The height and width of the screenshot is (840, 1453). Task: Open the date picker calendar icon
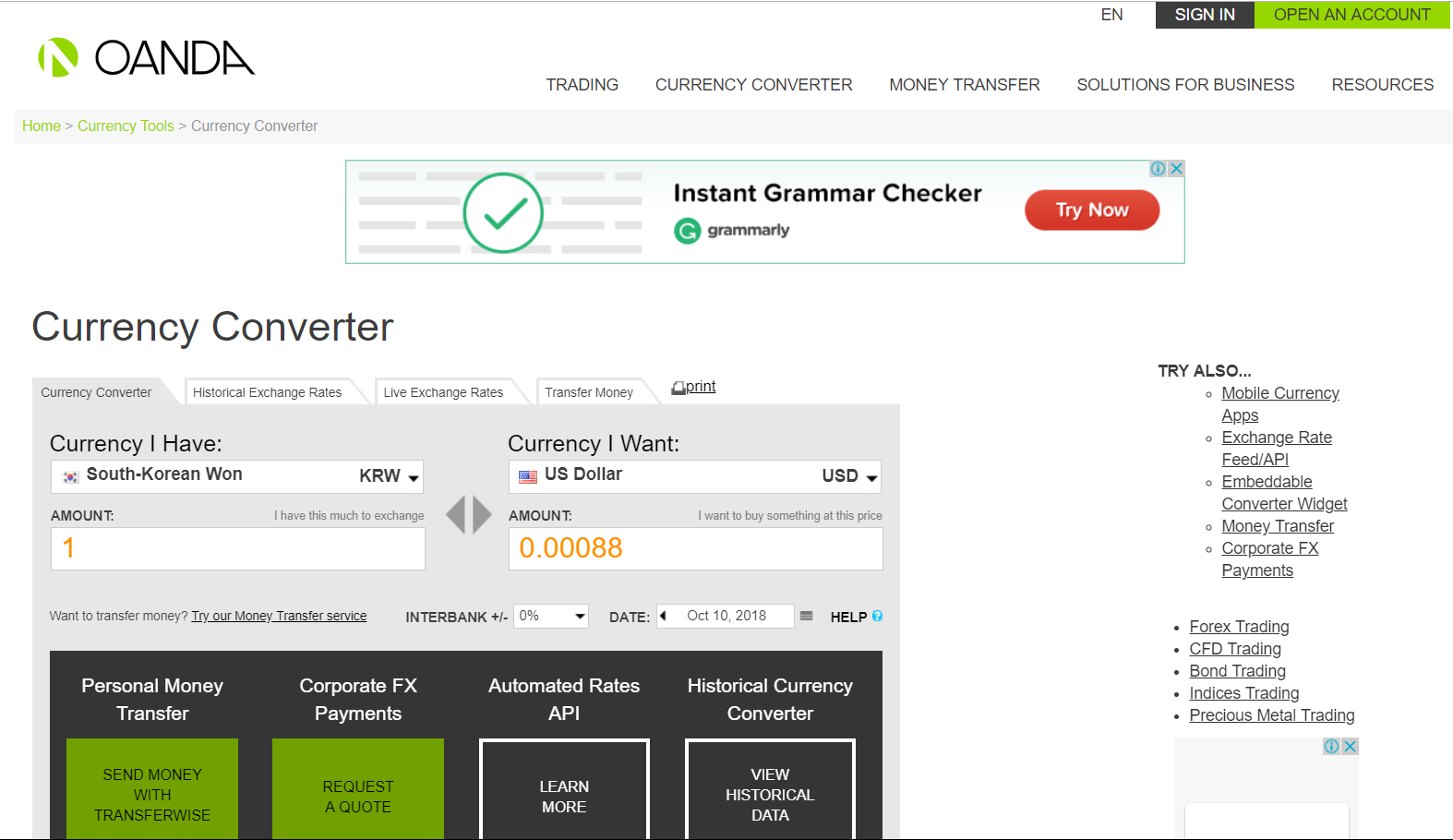coord(806,616)
